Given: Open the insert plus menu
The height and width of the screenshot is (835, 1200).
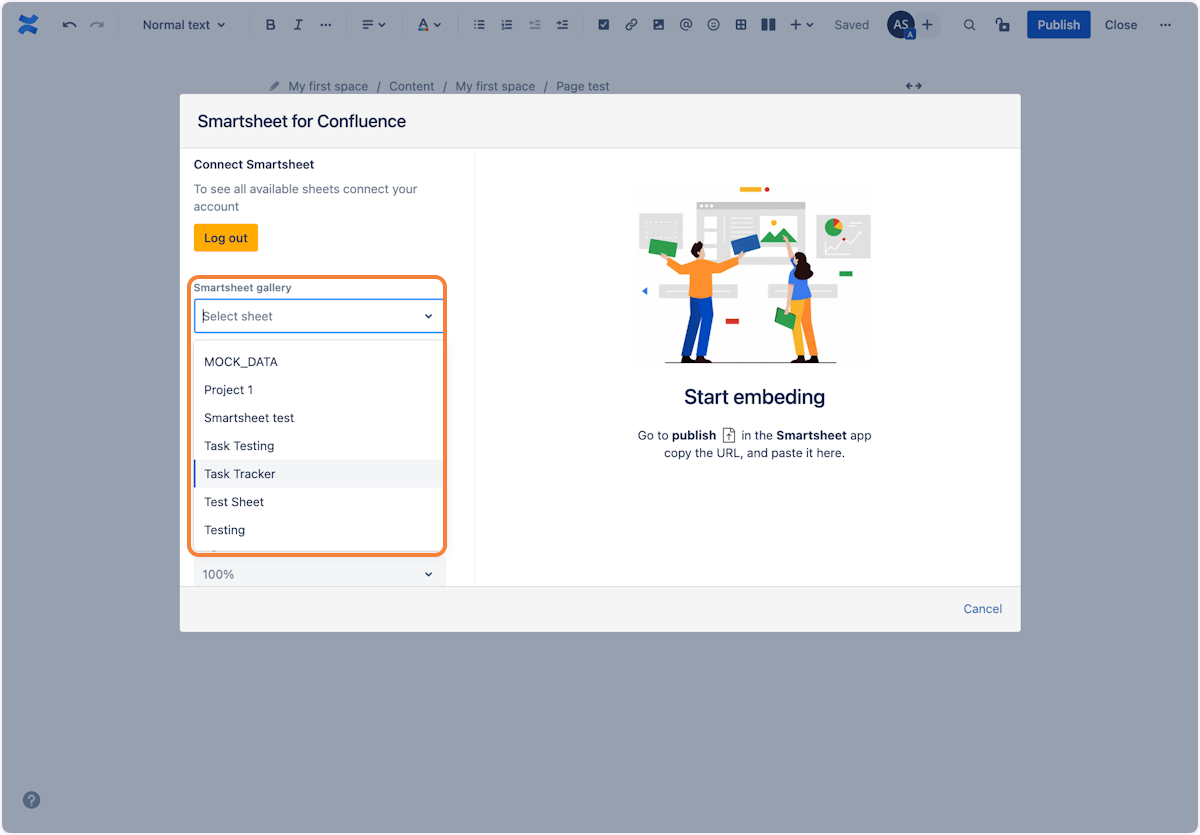Looking at the screenshot, I should pos(801,25).
